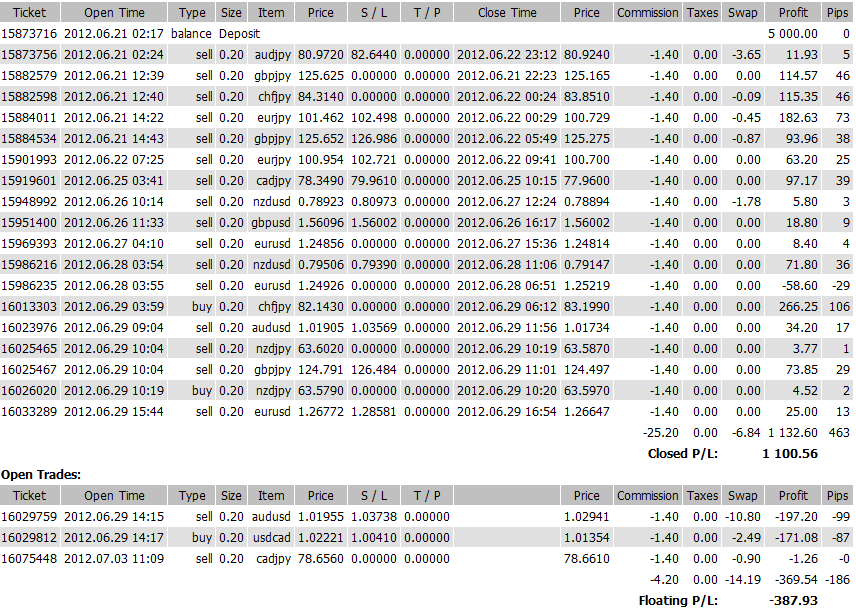This screenshot has width=856, height=614.
Task: Click the Pips header in the top table
Action: [838, 13]
